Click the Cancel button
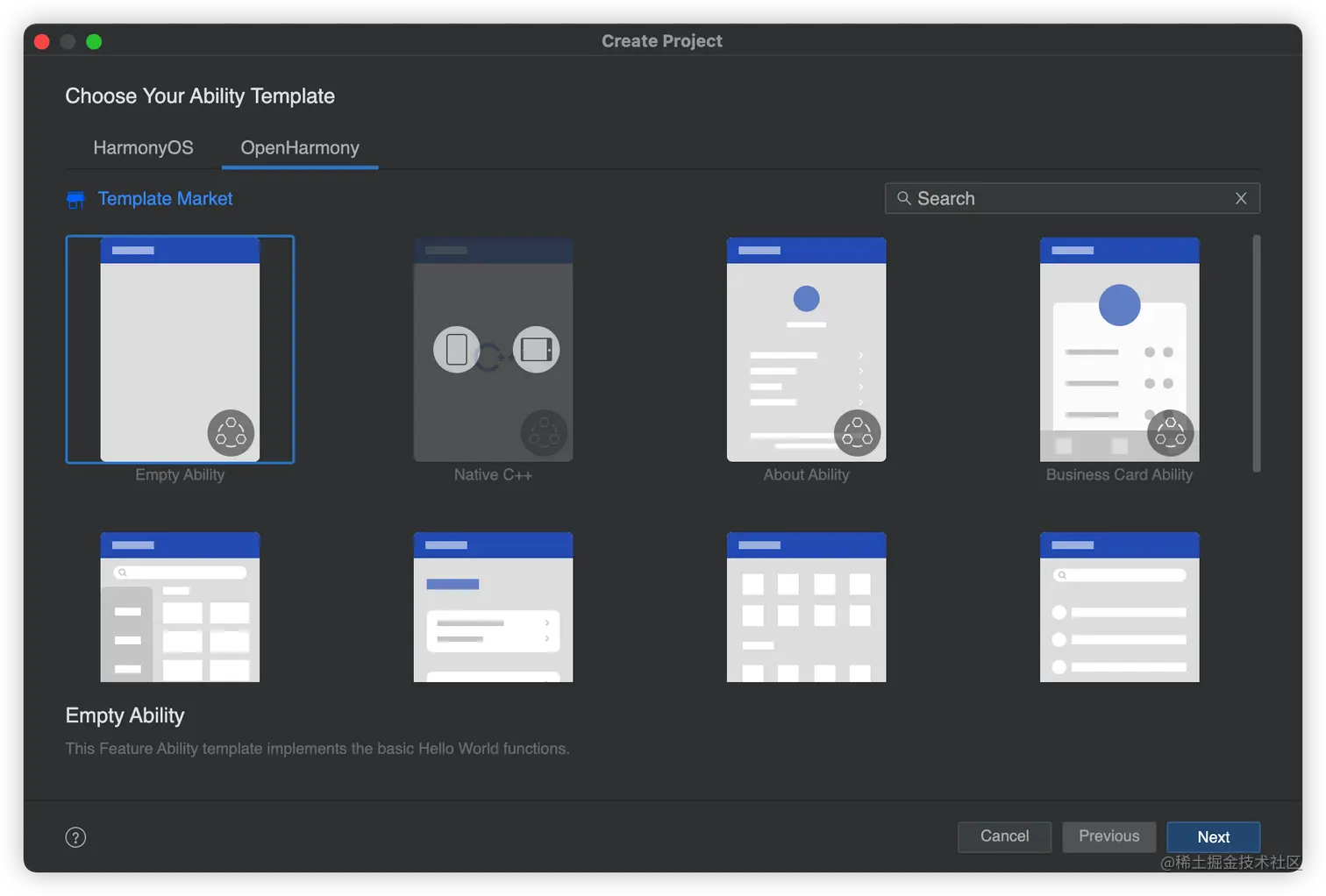Screen dimensions: 1326x896 (x=1004, y=836)
